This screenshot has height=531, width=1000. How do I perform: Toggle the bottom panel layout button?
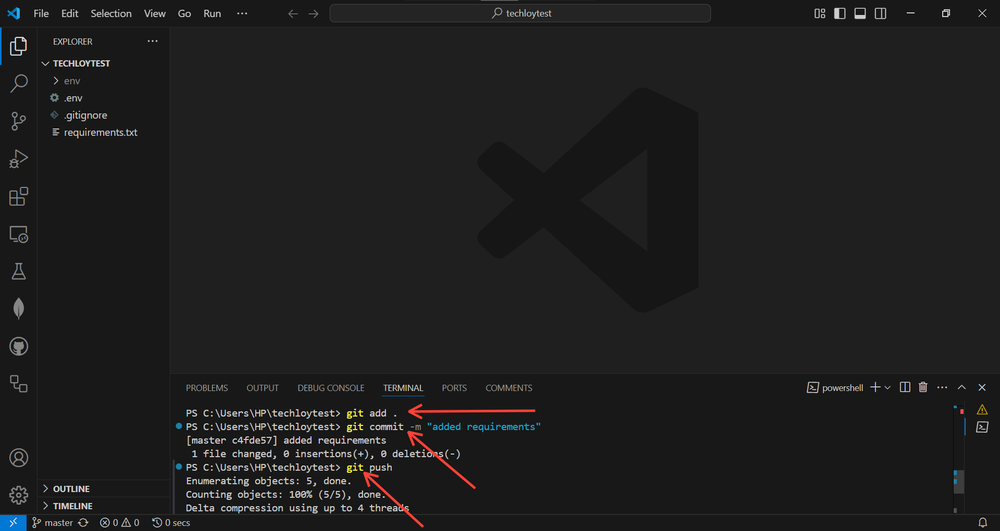[859, 14]
